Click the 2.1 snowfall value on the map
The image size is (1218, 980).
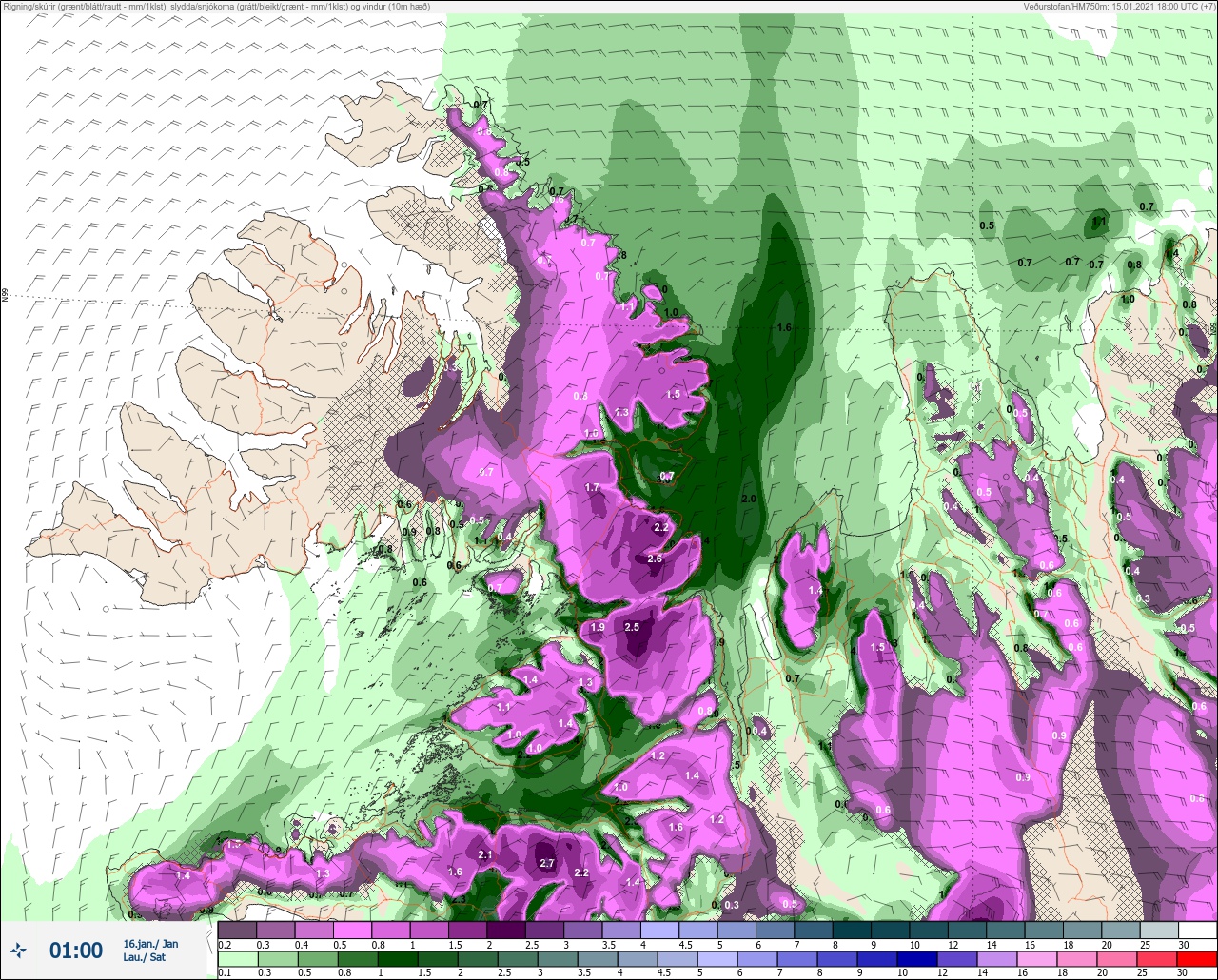click(x=485, y=855)
